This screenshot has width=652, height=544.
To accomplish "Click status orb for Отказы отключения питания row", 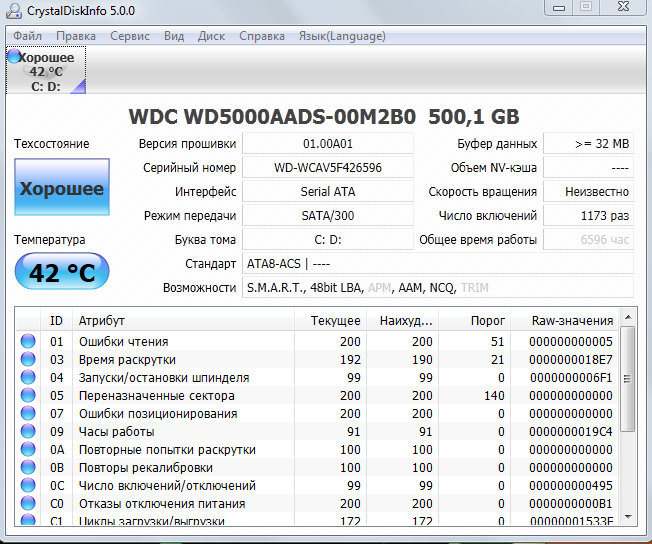I will tap(28, 503).
